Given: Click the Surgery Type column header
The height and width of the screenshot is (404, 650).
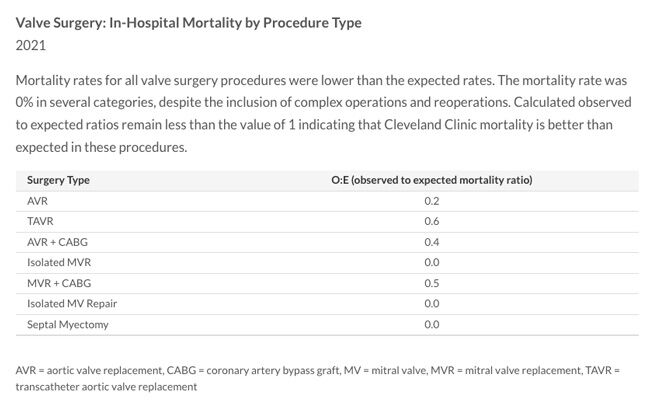Looking at the screenshot, I should (x=60, y=180).
